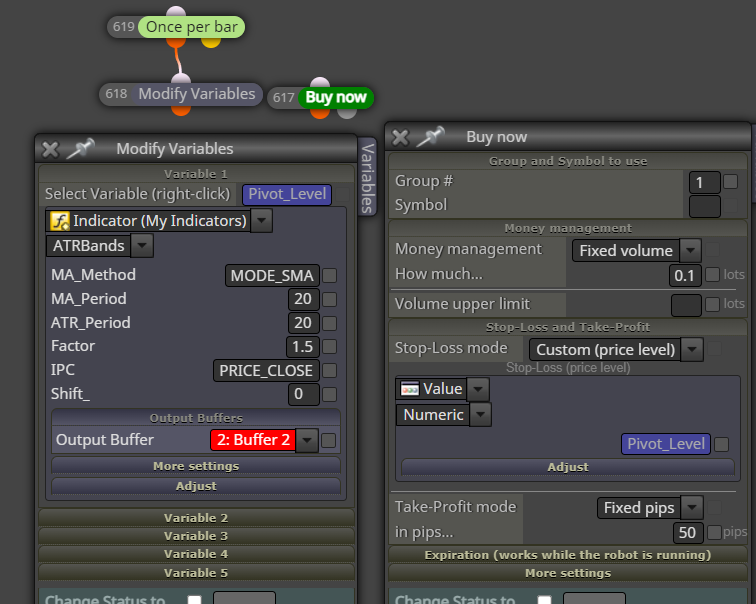
Task: Click orange output connector of Buy now block
Action: 320,113
